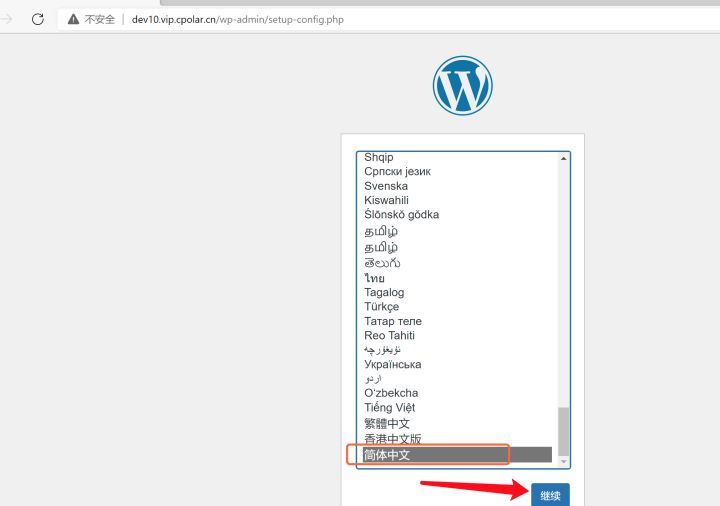The image size is (720, 506).
Task: Select Kiswahili language option
Action: pos(458,200)
